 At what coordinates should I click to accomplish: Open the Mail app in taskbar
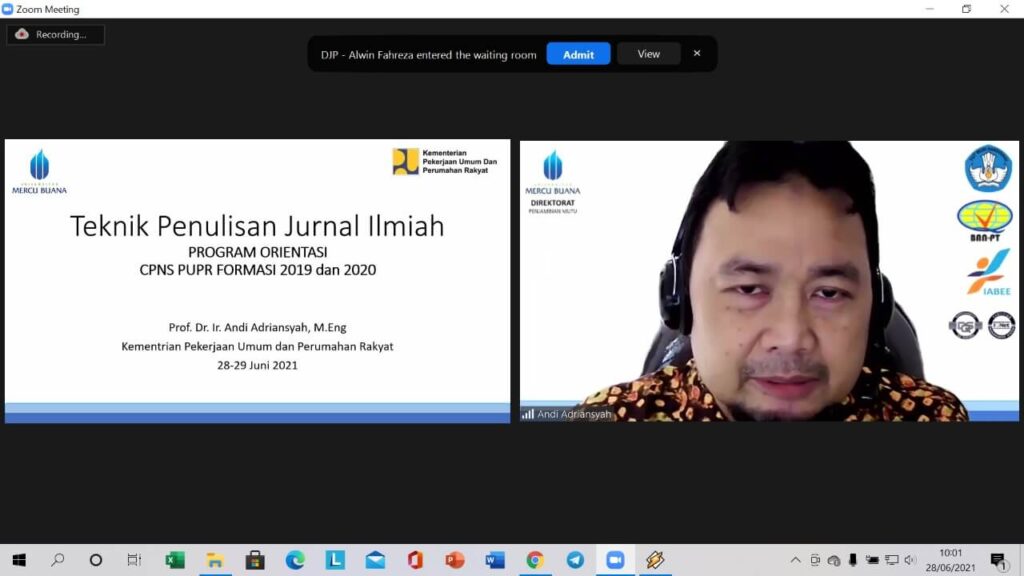(375, 560)
